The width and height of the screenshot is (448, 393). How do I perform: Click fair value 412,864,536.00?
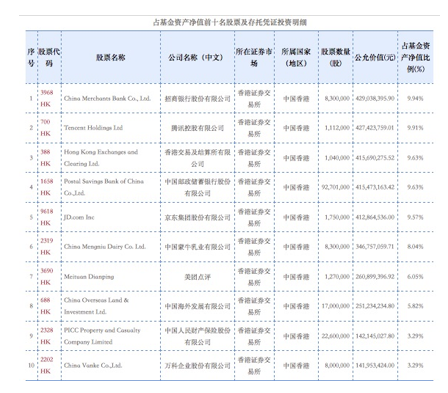click(375, 217)
